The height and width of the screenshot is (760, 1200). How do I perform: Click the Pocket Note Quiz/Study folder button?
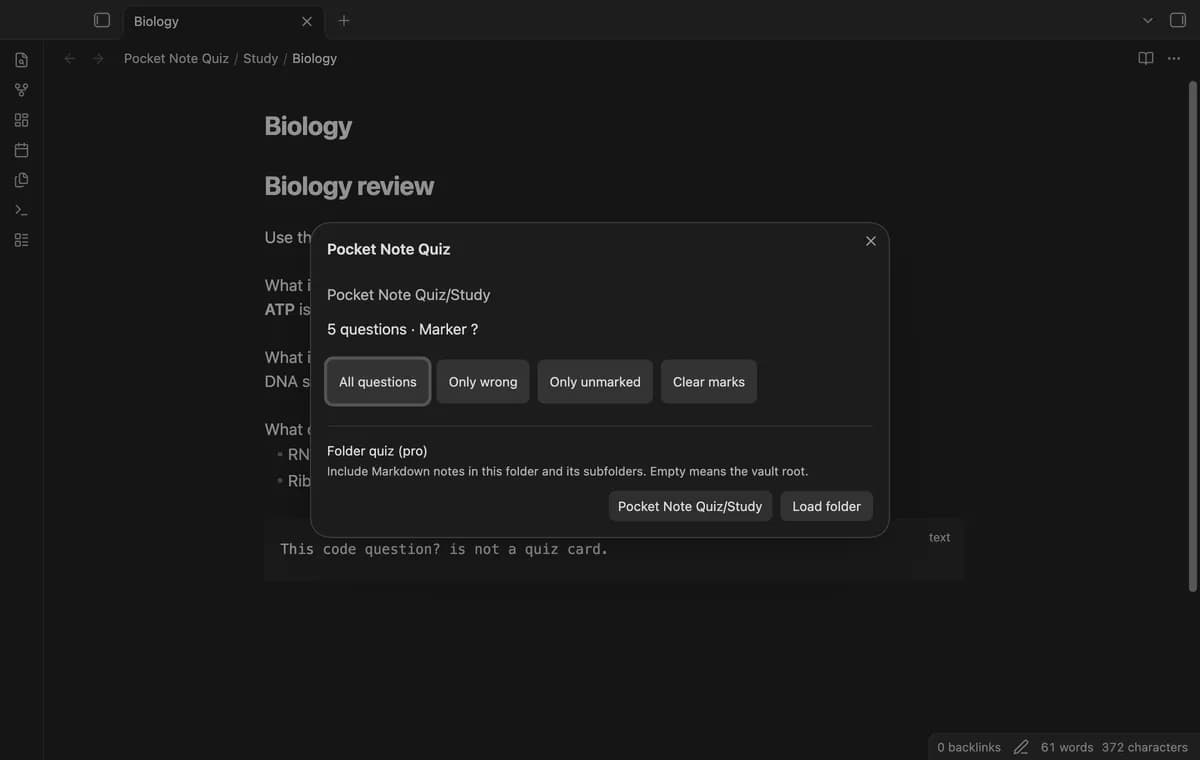pyautogui.click(x=690, y=506)
